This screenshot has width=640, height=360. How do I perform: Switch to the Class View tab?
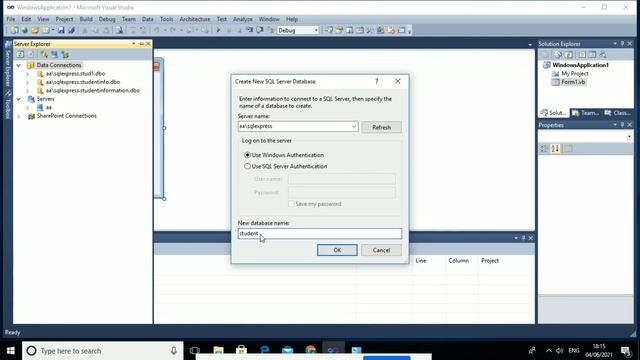(x=618, y=113)
